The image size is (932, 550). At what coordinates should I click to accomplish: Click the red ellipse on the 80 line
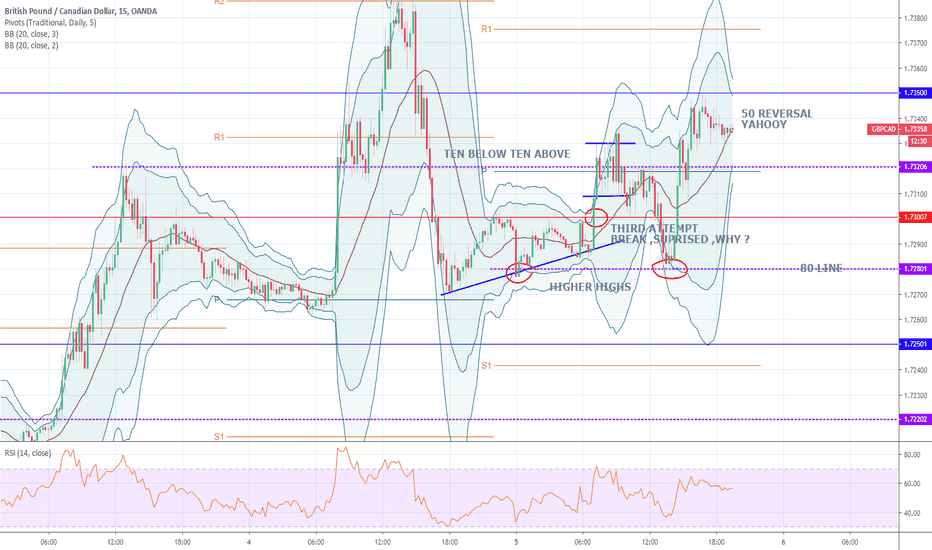[x=674, y=267]
